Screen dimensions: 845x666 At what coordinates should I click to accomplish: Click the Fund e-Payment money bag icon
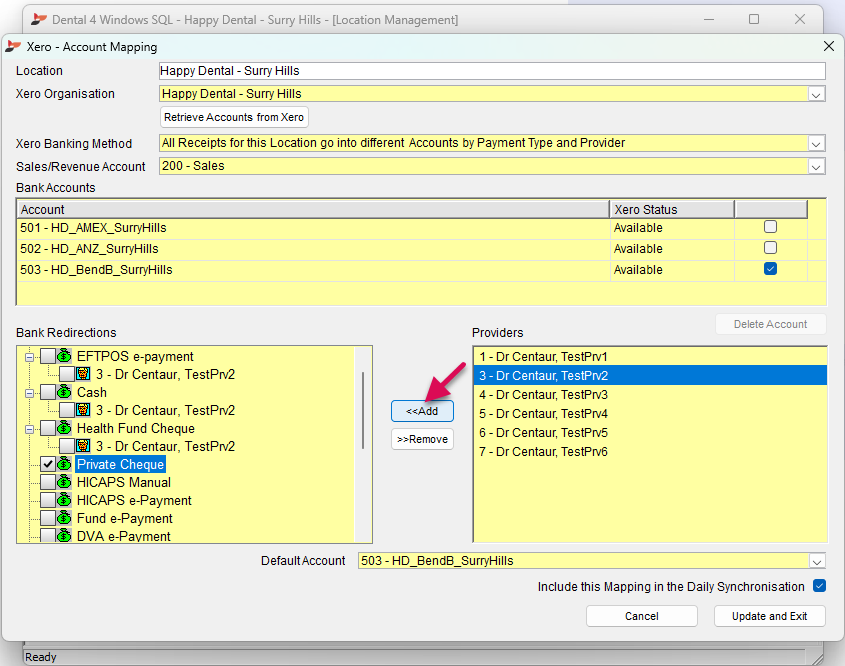(x=64, y=518)
